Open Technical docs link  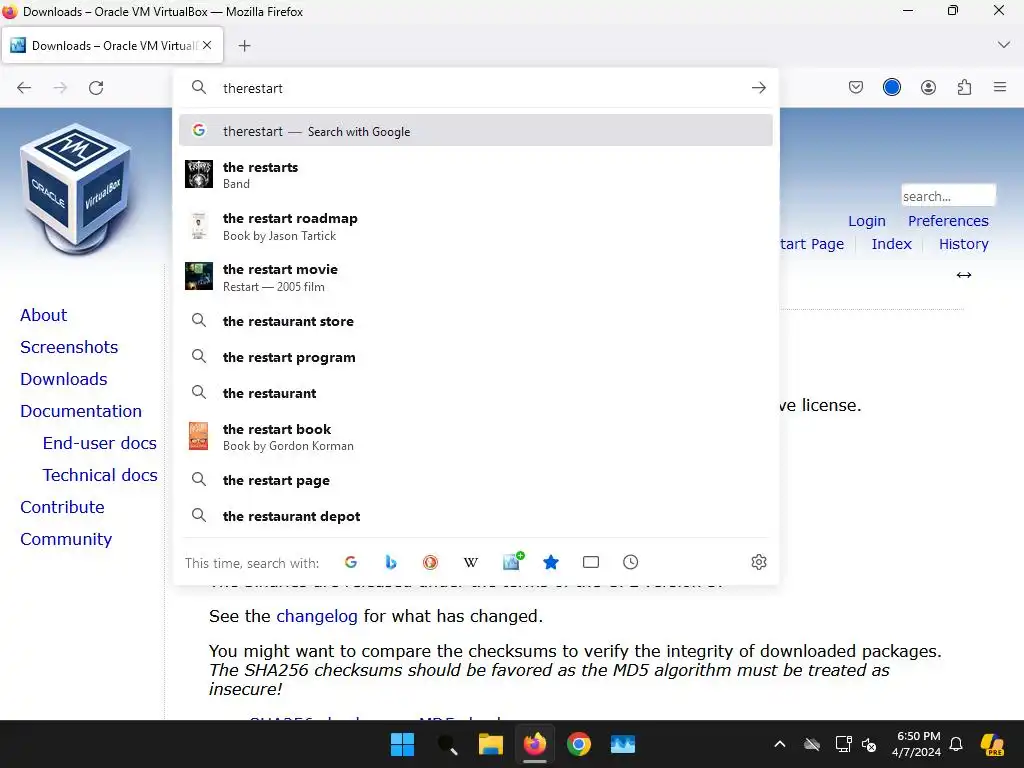click(x=100, y=475)
